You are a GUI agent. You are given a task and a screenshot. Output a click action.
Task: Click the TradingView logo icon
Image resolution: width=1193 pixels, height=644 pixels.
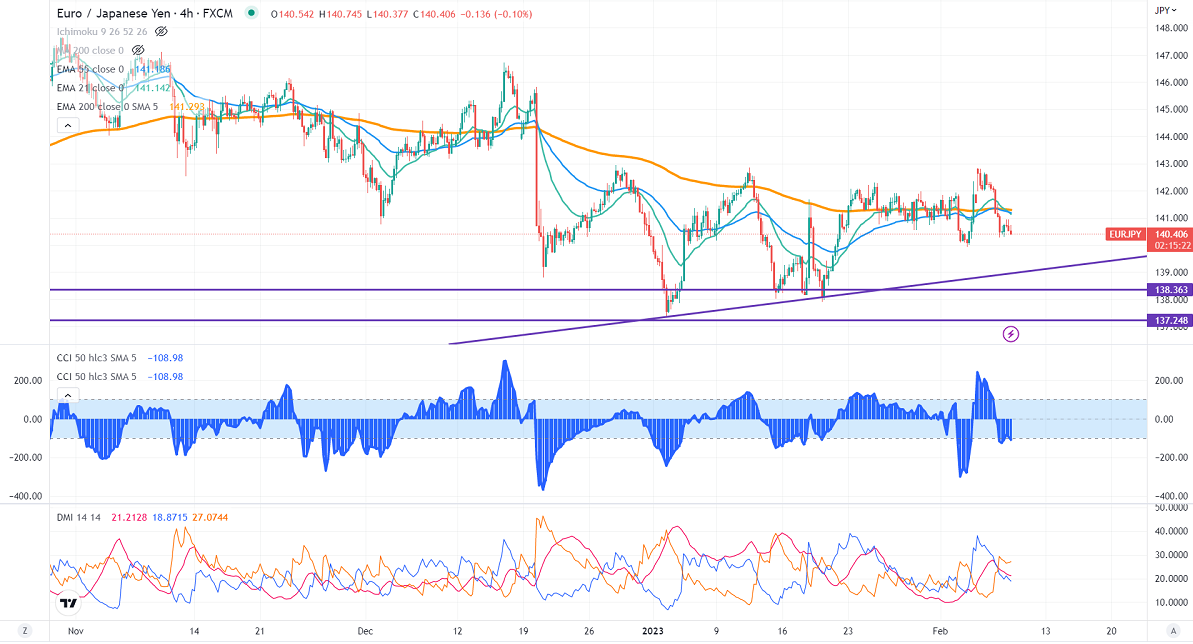[x=68, y=603]
